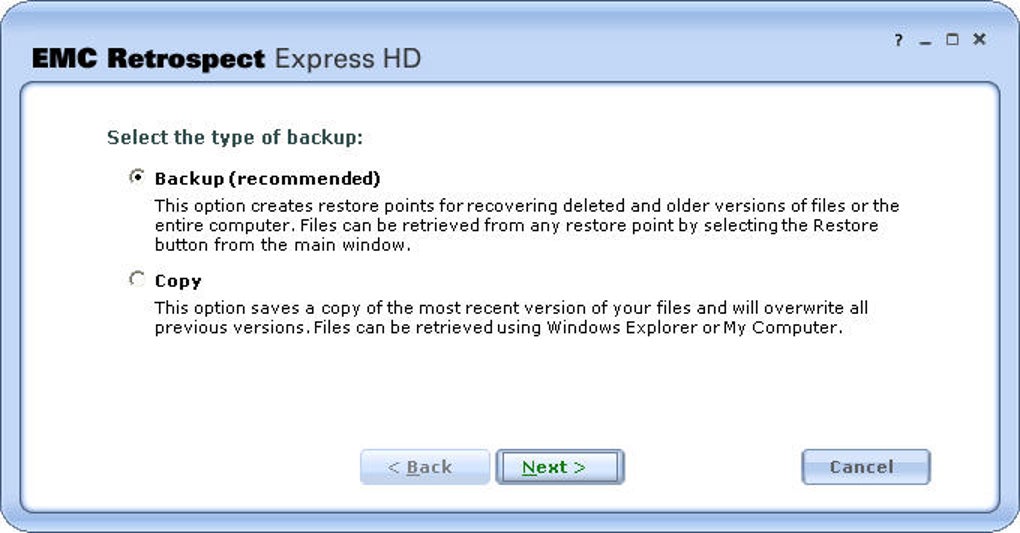Cancel the backup setup wizard

(866, 467)
